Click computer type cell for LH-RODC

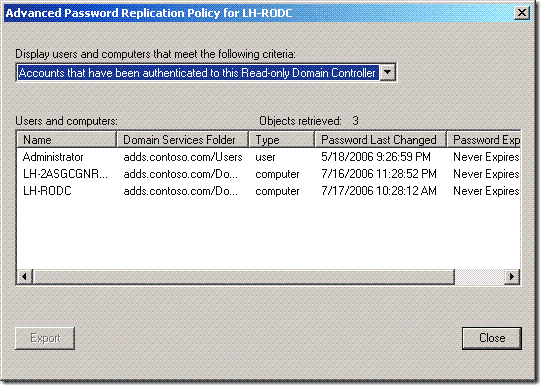tap(277, 191)
